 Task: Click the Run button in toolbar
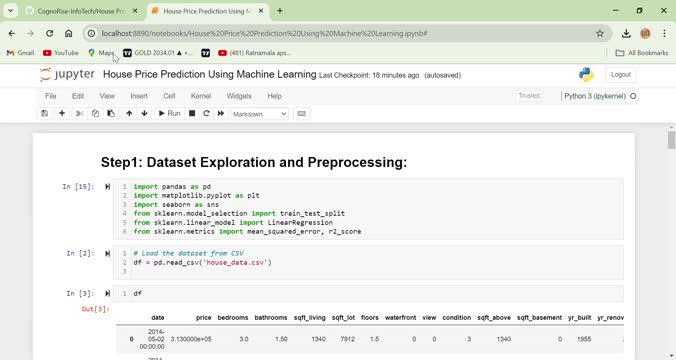(x=169, y=113)
